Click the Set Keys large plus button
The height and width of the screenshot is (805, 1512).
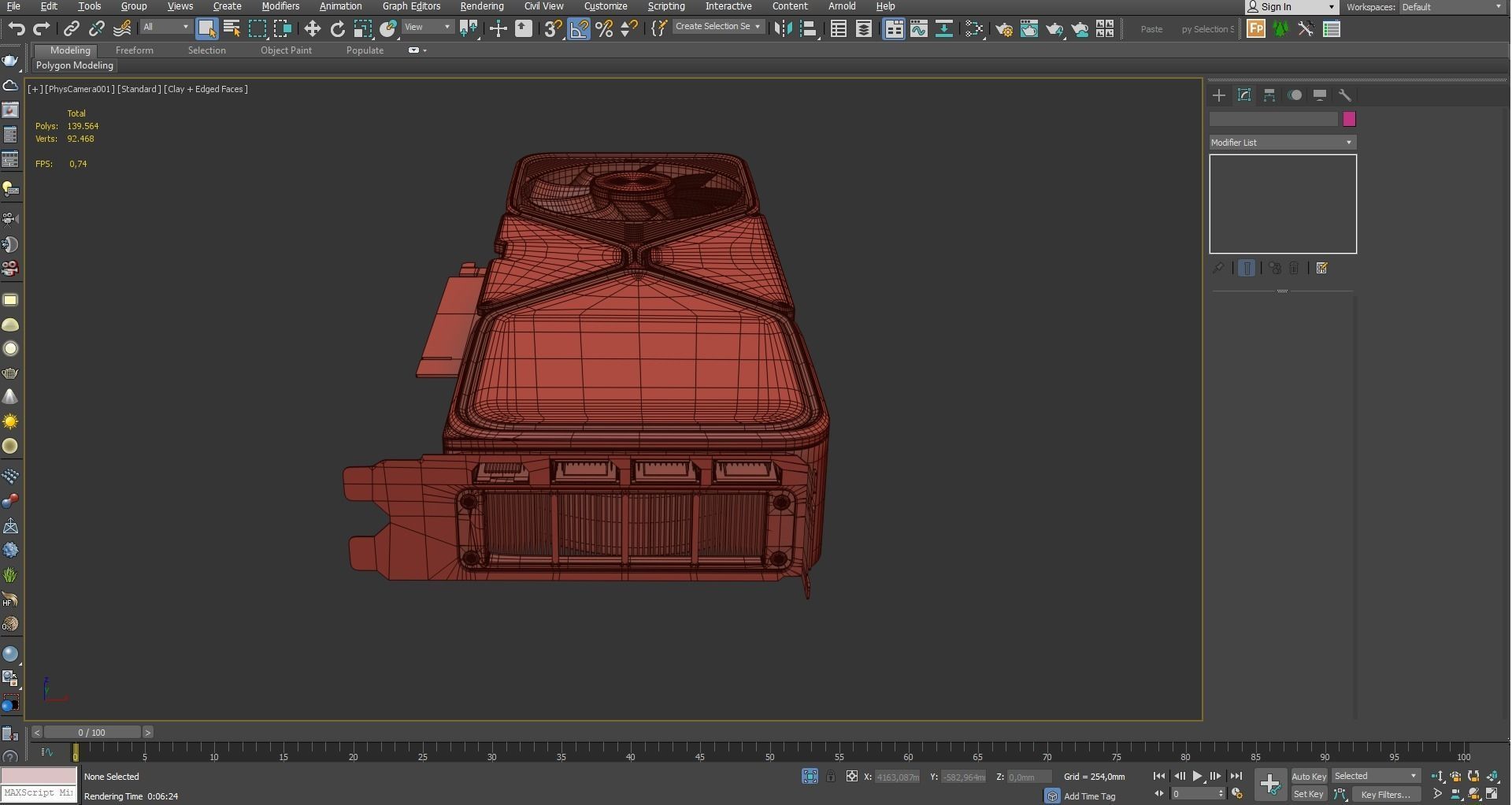coord(1270,784)
